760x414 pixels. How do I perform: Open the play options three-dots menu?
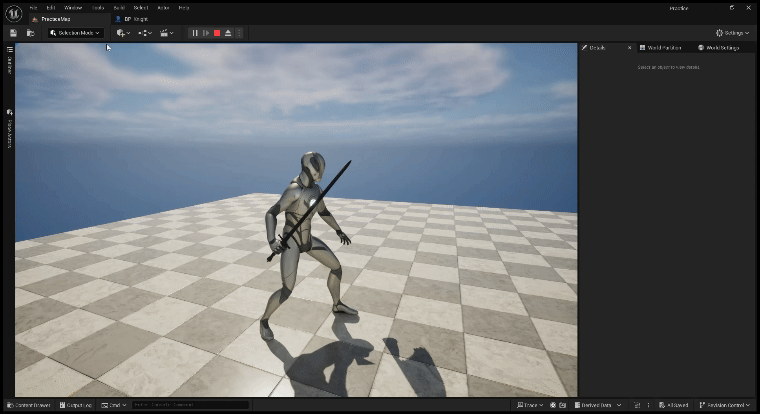point(239,33)
